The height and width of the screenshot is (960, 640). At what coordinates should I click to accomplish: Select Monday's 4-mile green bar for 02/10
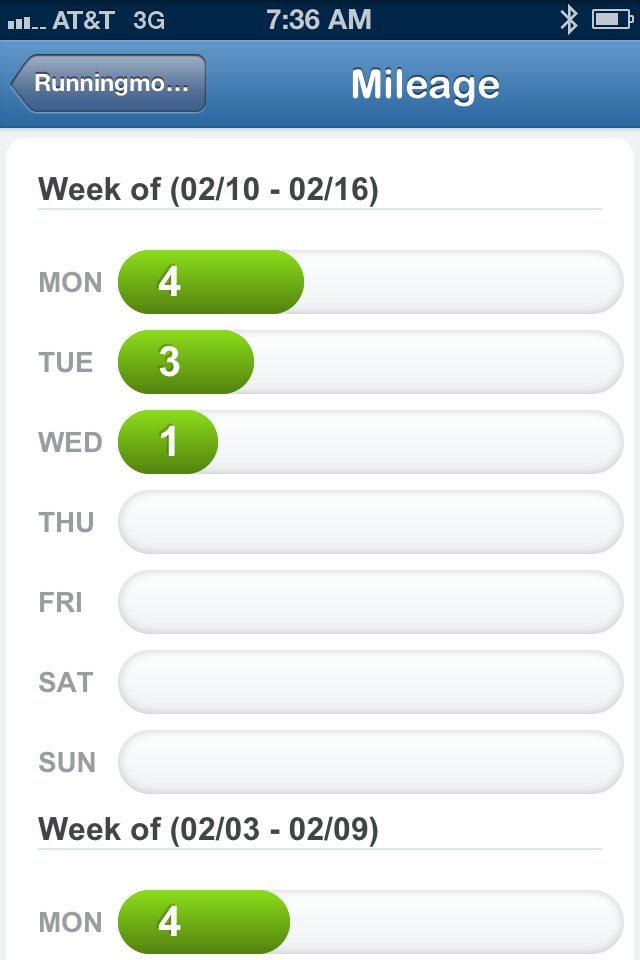[x=211, y=282]
